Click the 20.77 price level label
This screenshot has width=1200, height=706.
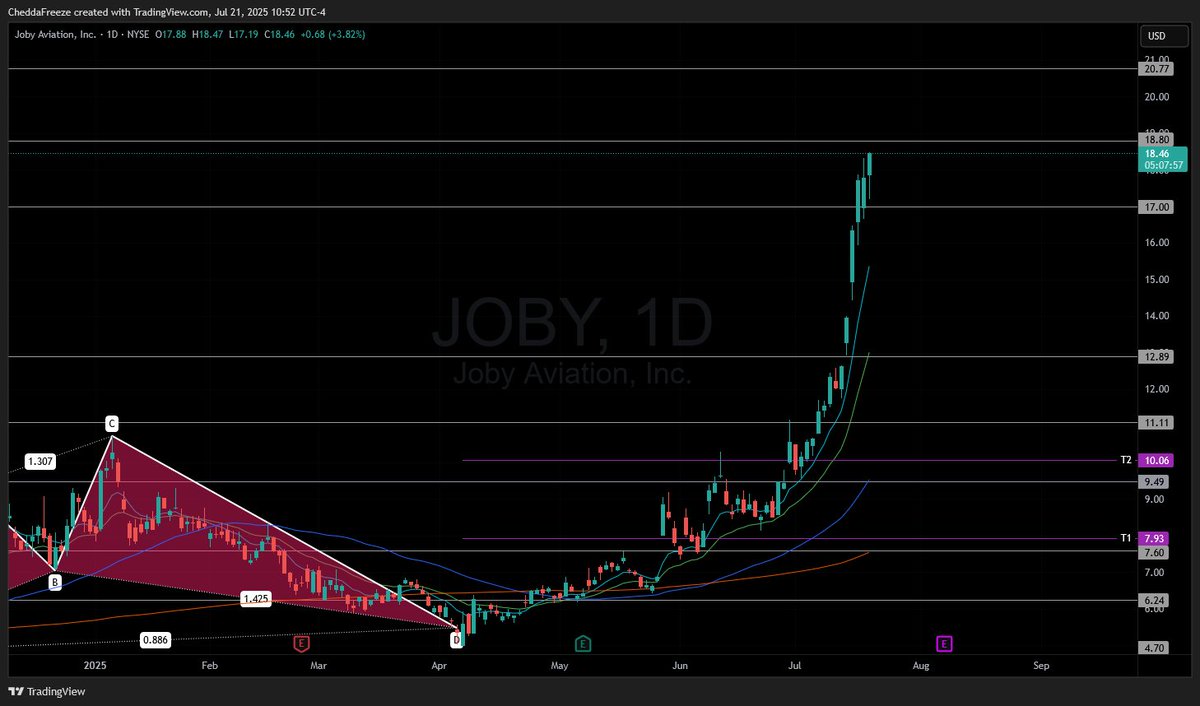coord(1155,69)
